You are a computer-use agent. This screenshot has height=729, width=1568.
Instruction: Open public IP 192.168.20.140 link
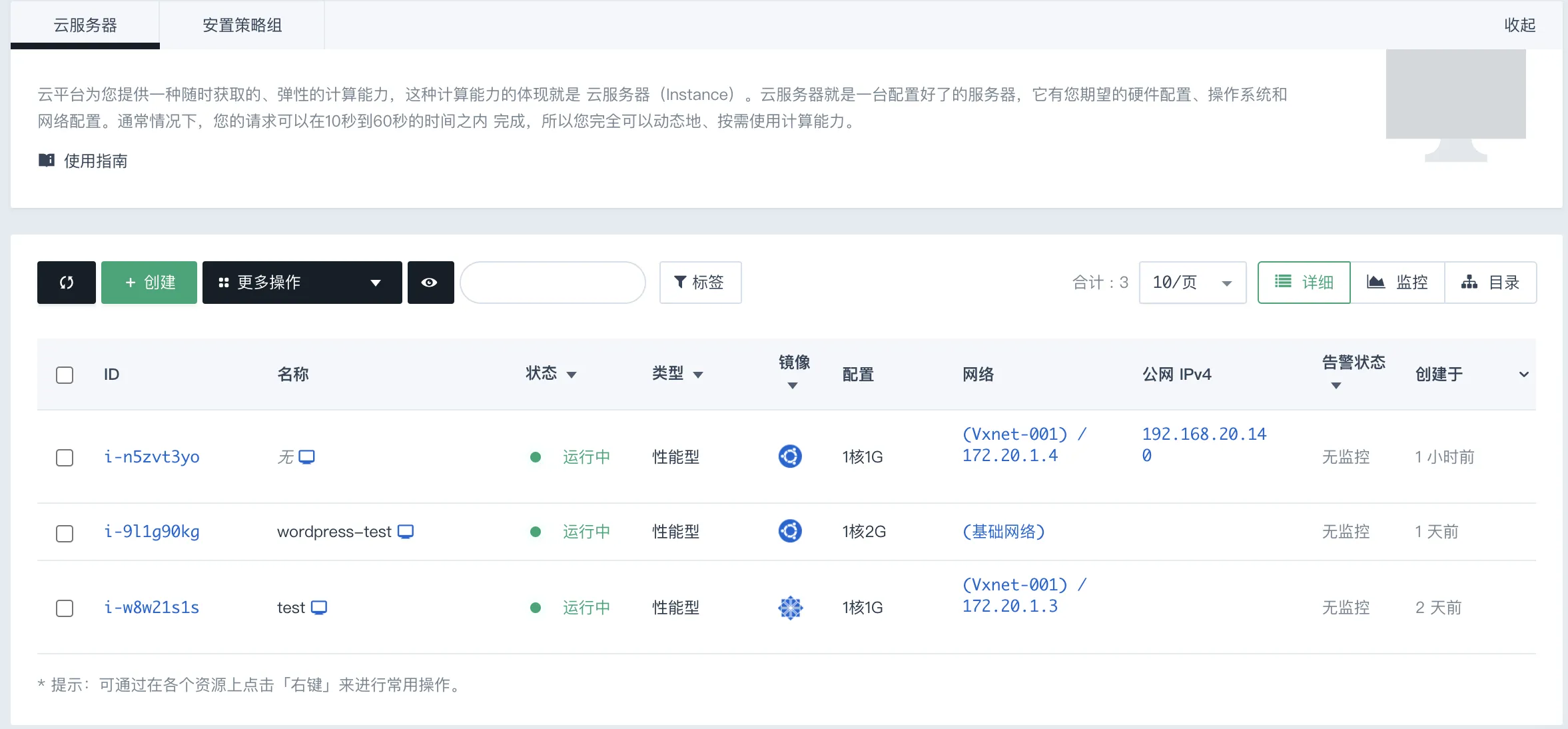1204,445
